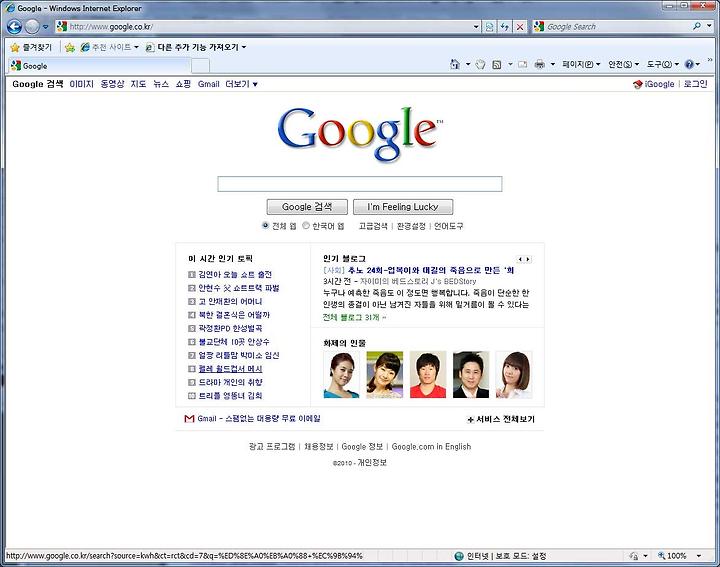Open the 페이지(P) menu
The width and height of the screenshot is (720, 567).
pos(581,64)
